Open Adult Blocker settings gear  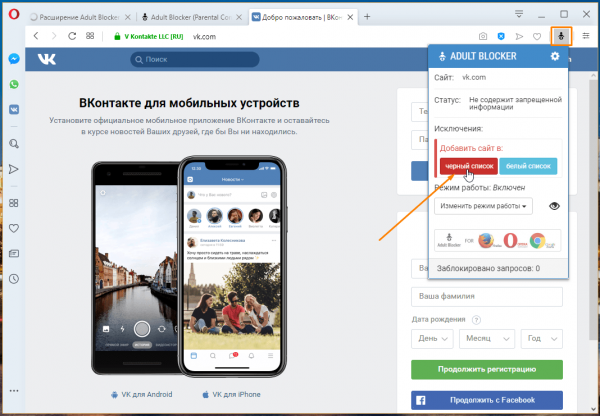[x=555, y=56]
